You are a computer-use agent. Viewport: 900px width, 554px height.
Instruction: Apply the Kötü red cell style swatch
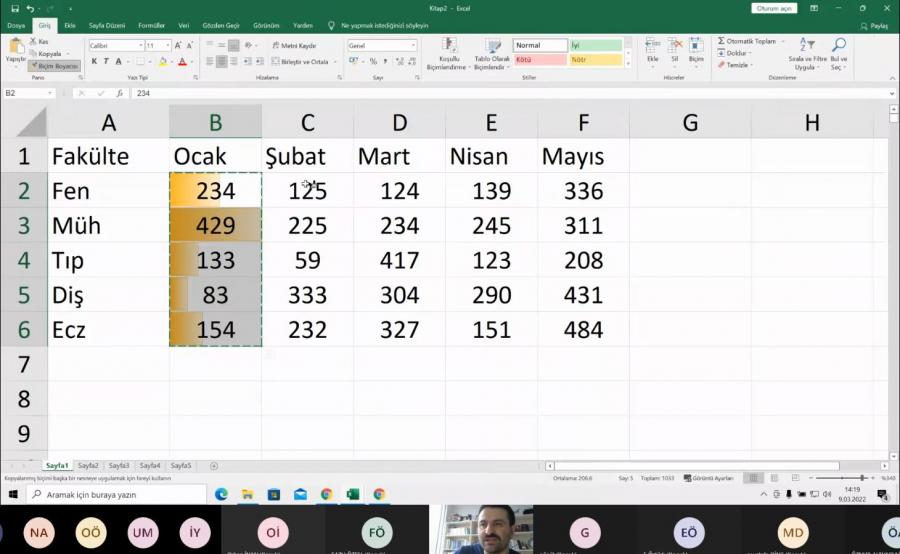click(x=539, y=60)
